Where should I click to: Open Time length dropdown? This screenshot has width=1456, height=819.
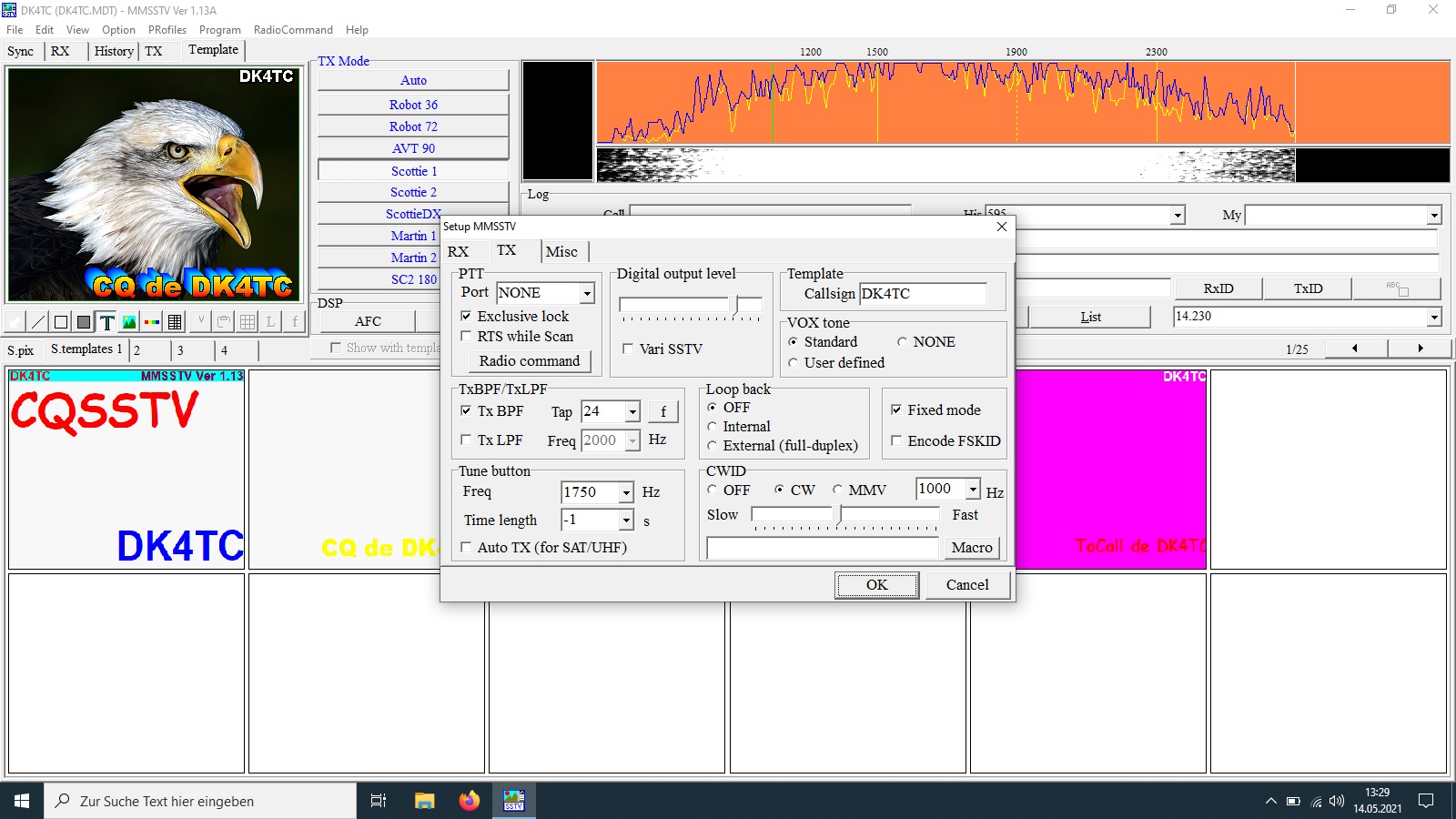click(626, 521)
